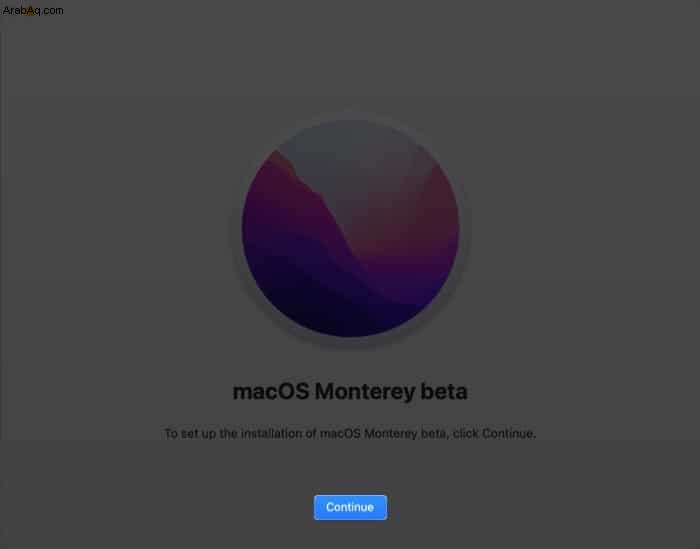This screenshot has height=549, width=700.
Task: Open the ArabAq.com watermark link
Action: (33, 10)
